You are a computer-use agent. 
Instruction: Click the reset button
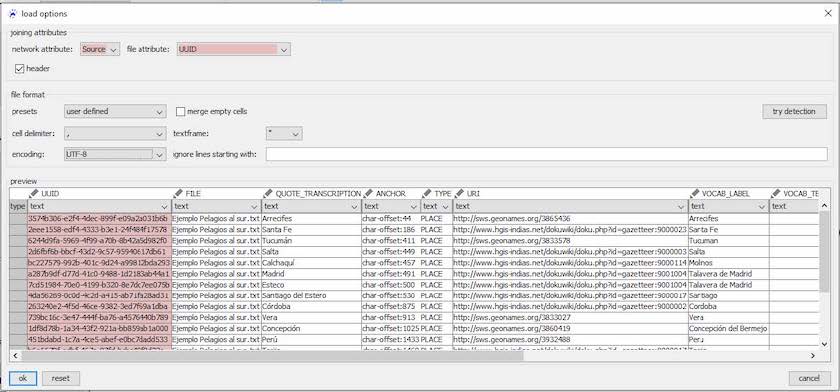click(61, 378)
